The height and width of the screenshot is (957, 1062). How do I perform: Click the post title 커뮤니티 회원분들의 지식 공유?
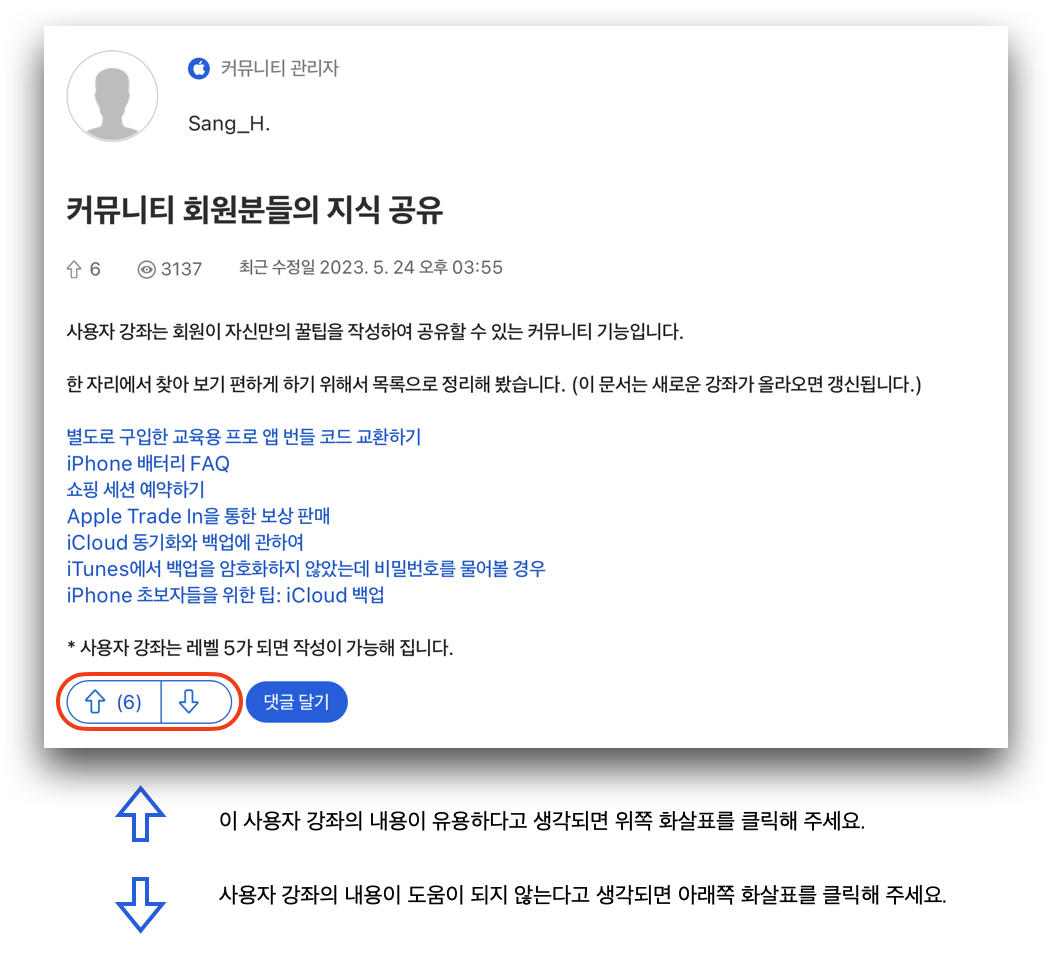[x=255, y=209]
